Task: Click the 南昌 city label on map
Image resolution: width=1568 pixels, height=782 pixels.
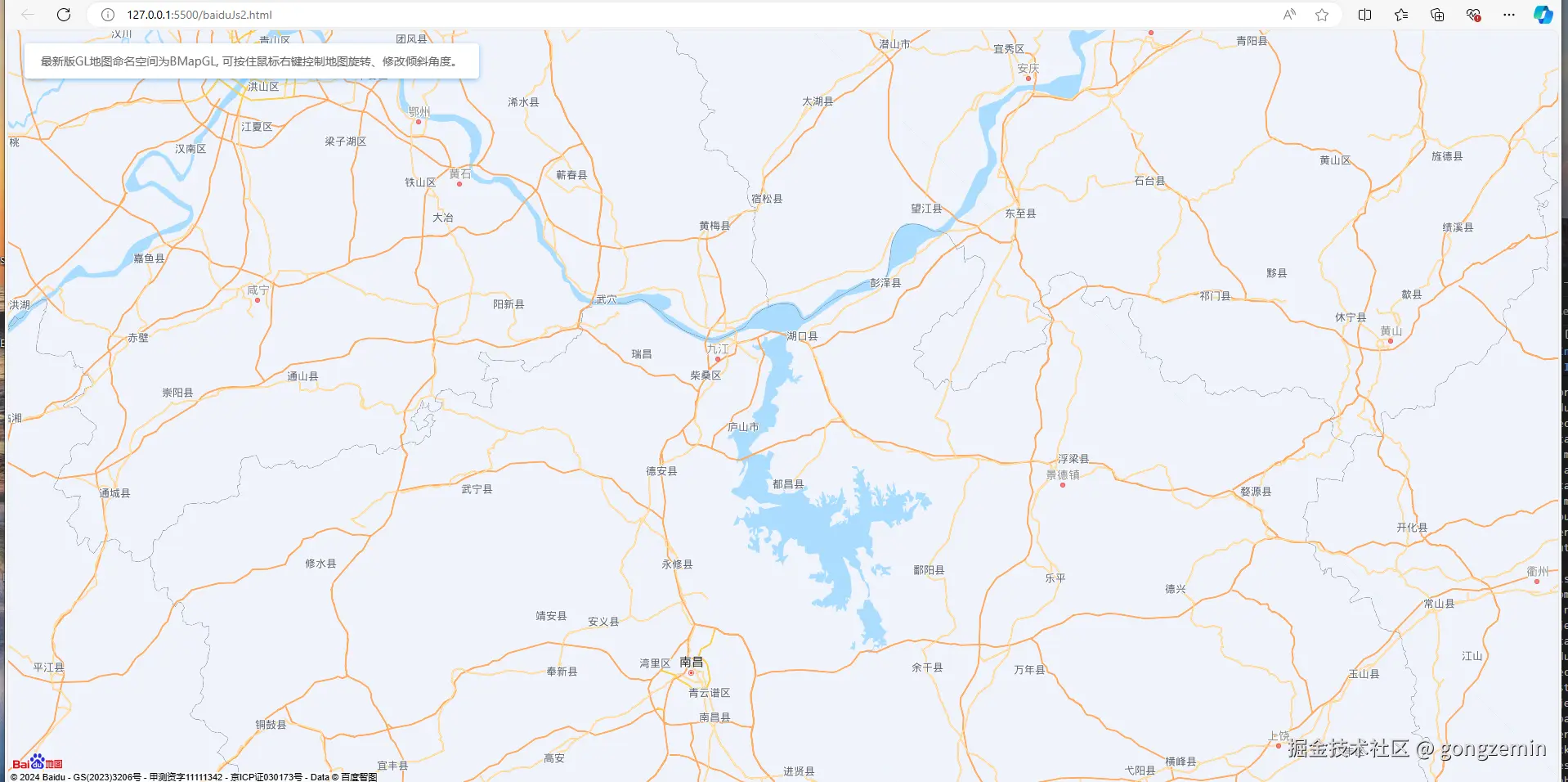Action: 691,662
